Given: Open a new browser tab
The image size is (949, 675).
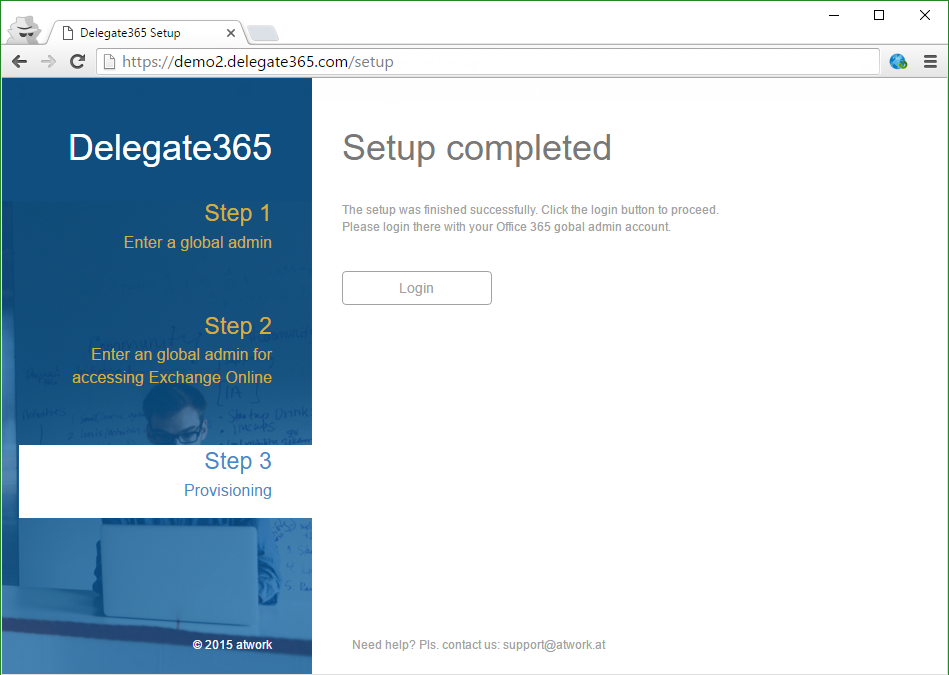Looking at the screenshot, I should pos(263,33).
